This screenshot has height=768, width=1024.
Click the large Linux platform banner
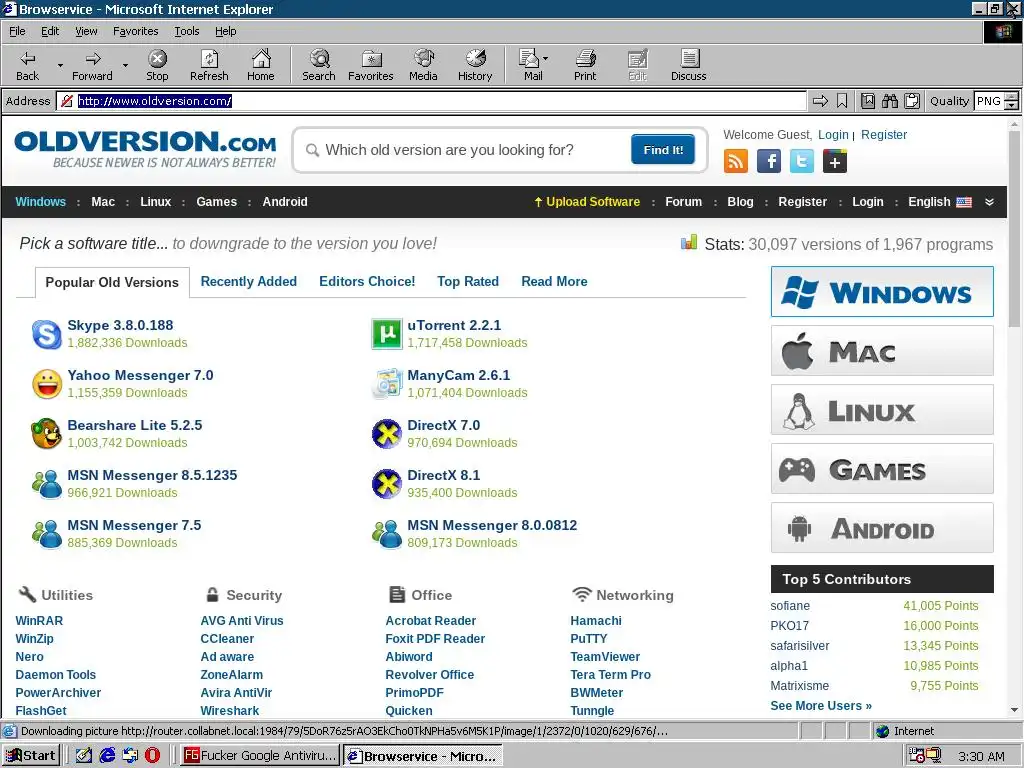pos(882,409)
